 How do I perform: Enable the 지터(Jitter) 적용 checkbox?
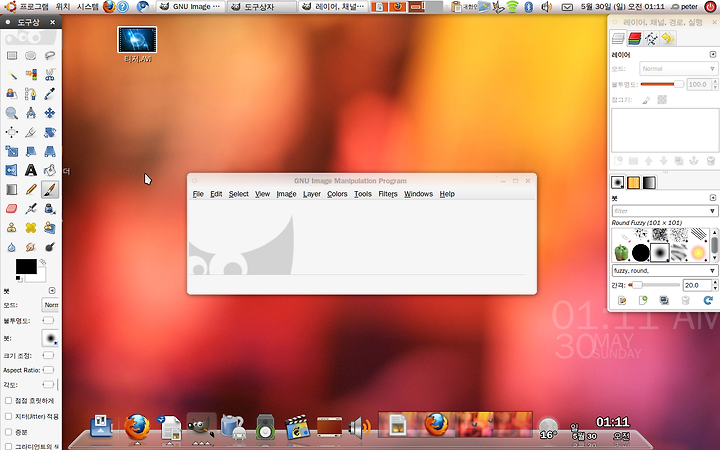8,416
